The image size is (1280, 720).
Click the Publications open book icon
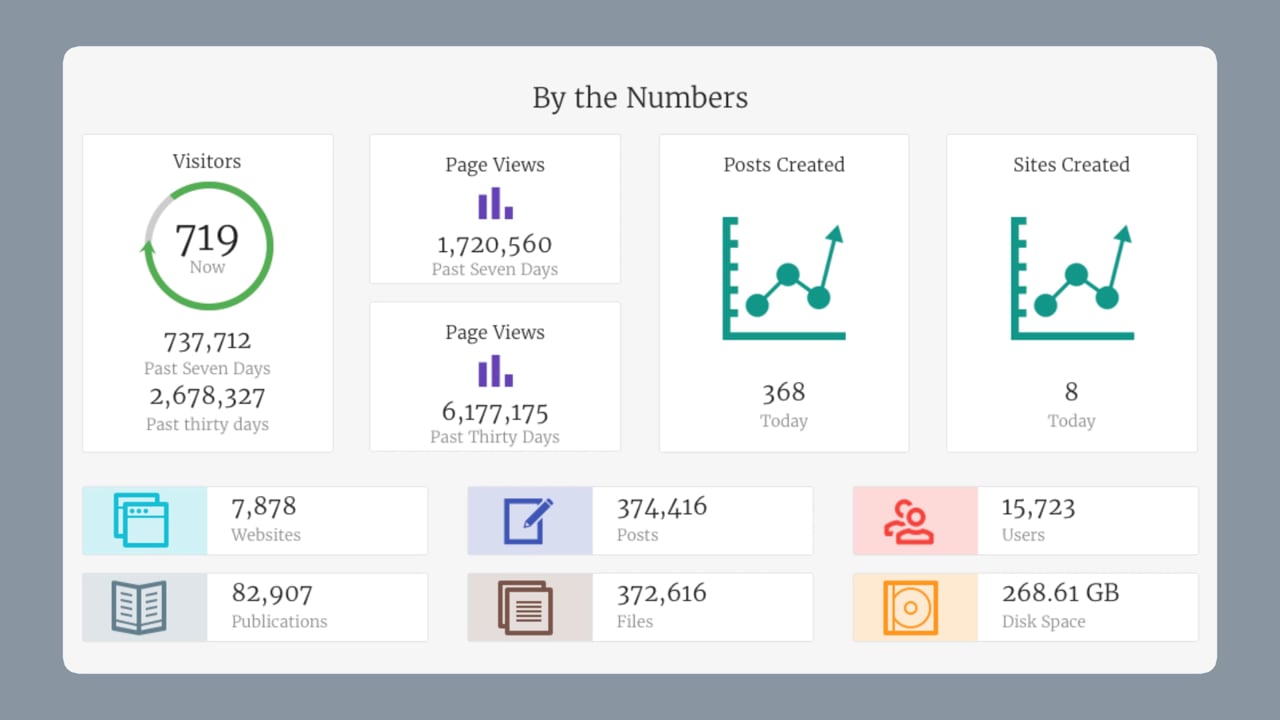point(139,607)
